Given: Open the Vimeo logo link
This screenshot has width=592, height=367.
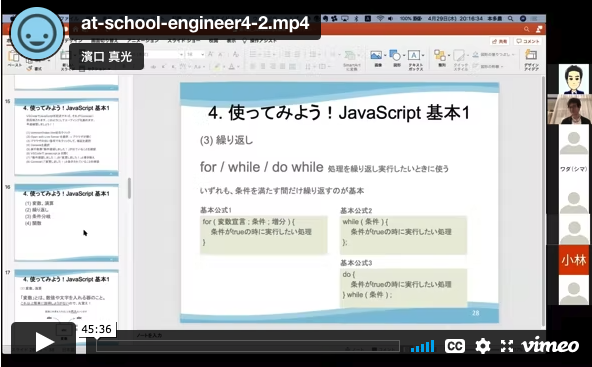Looking at the screenshot, I should click(550, 345).
